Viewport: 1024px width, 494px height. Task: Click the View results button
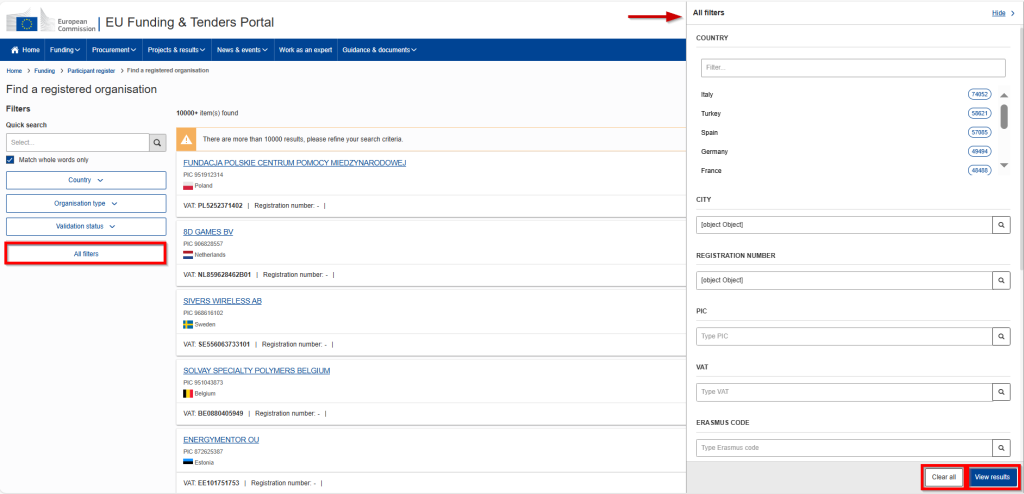992,477
